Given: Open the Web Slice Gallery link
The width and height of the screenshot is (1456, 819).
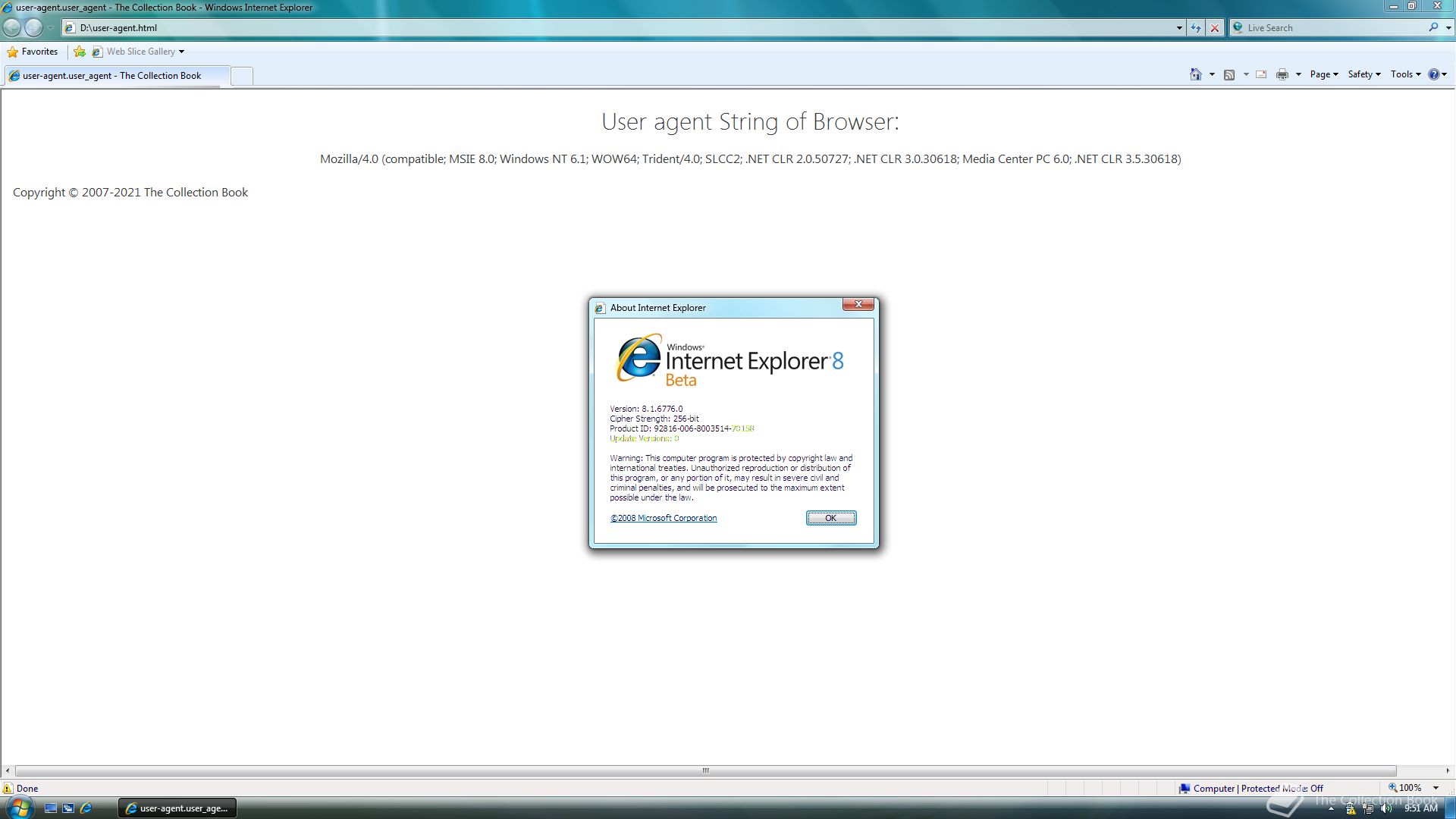Looking at the screenshot, I should click(137, 52).
